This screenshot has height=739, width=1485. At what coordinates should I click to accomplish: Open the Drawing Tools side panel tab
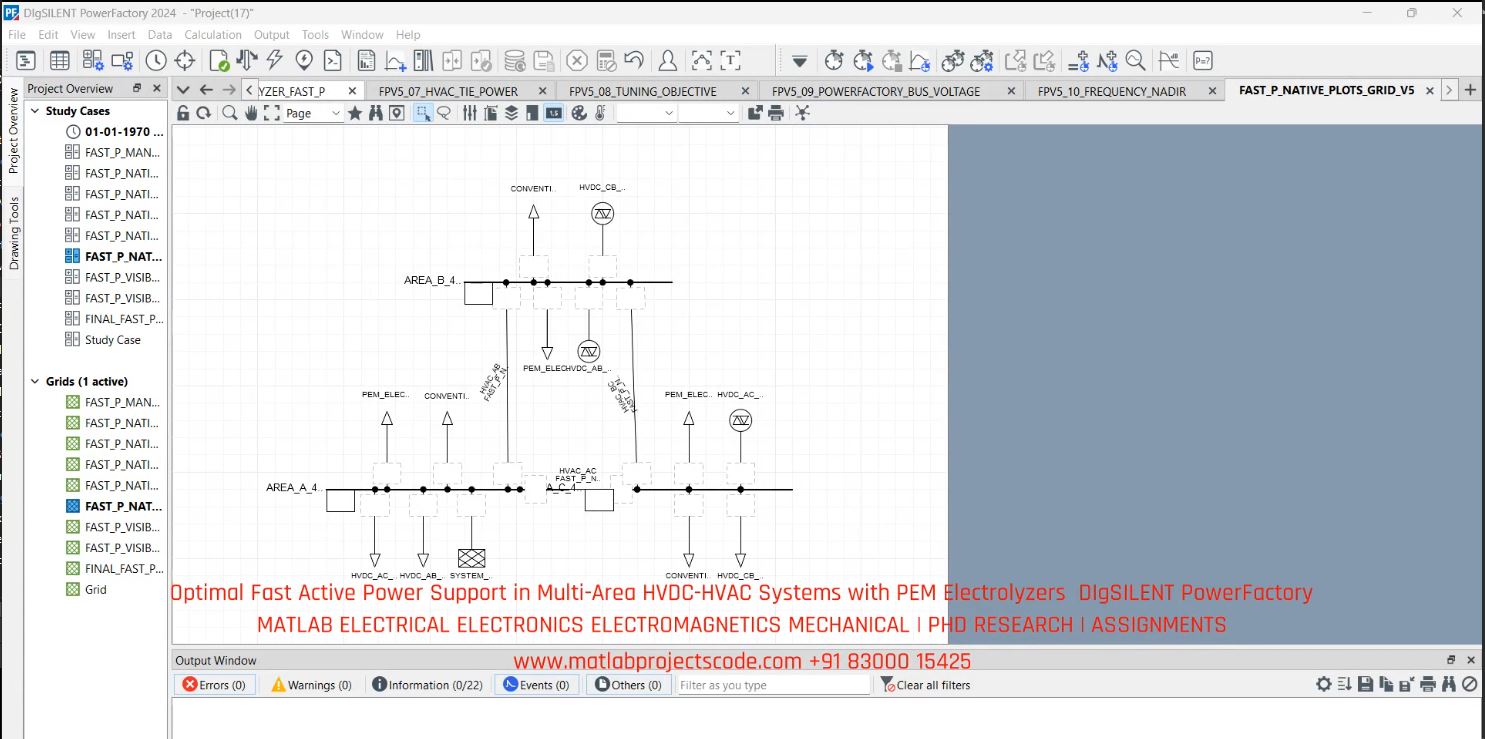14,233
